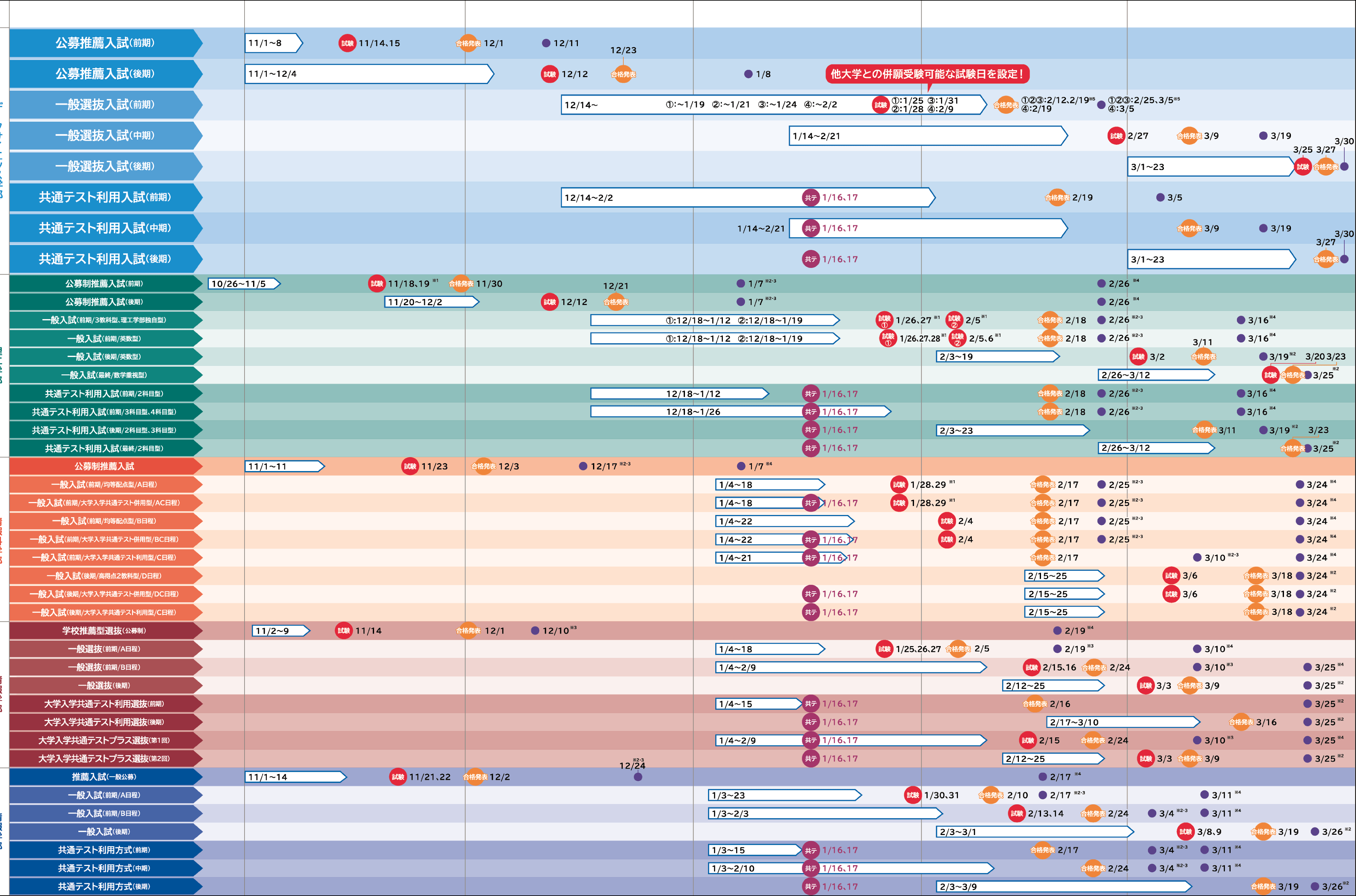The height and width of the screenshot is (896, 1356).
Task: Click the purple dot next to 1/8
Action: pos(748,74)
